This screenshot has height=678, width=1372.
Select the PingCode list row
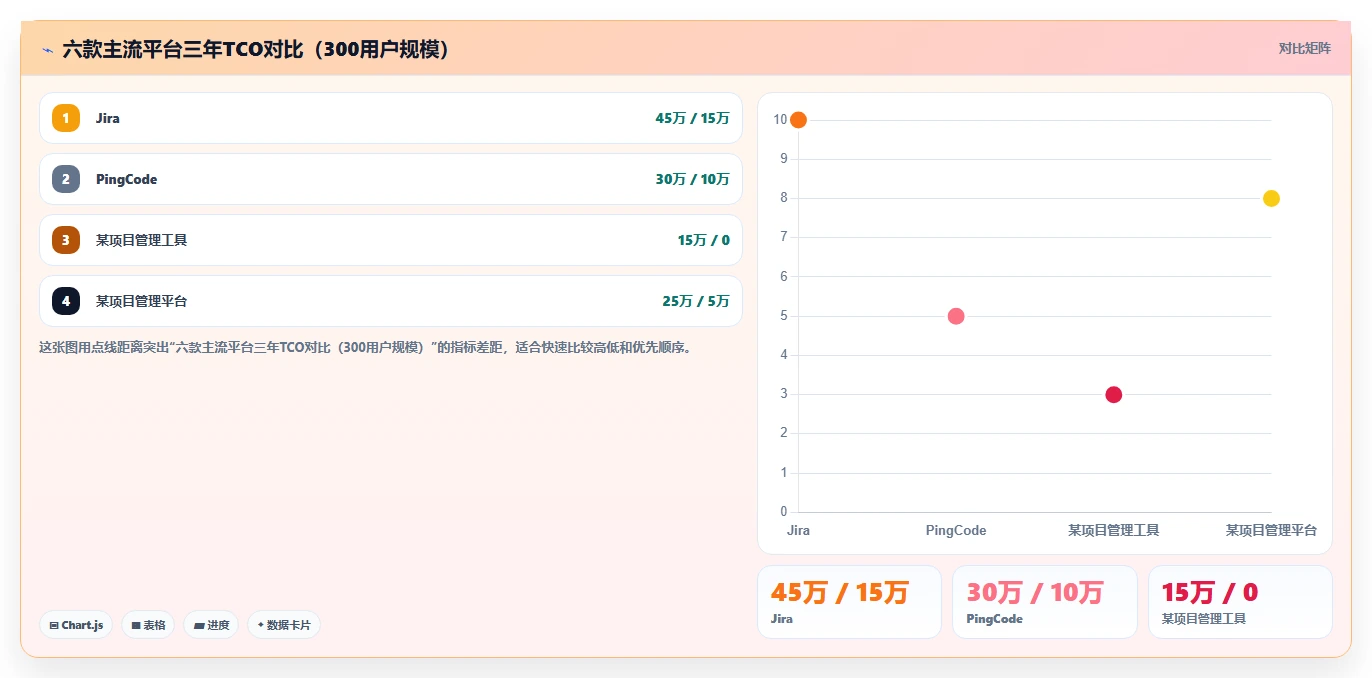pyautogui.click(x=391, y=179)
